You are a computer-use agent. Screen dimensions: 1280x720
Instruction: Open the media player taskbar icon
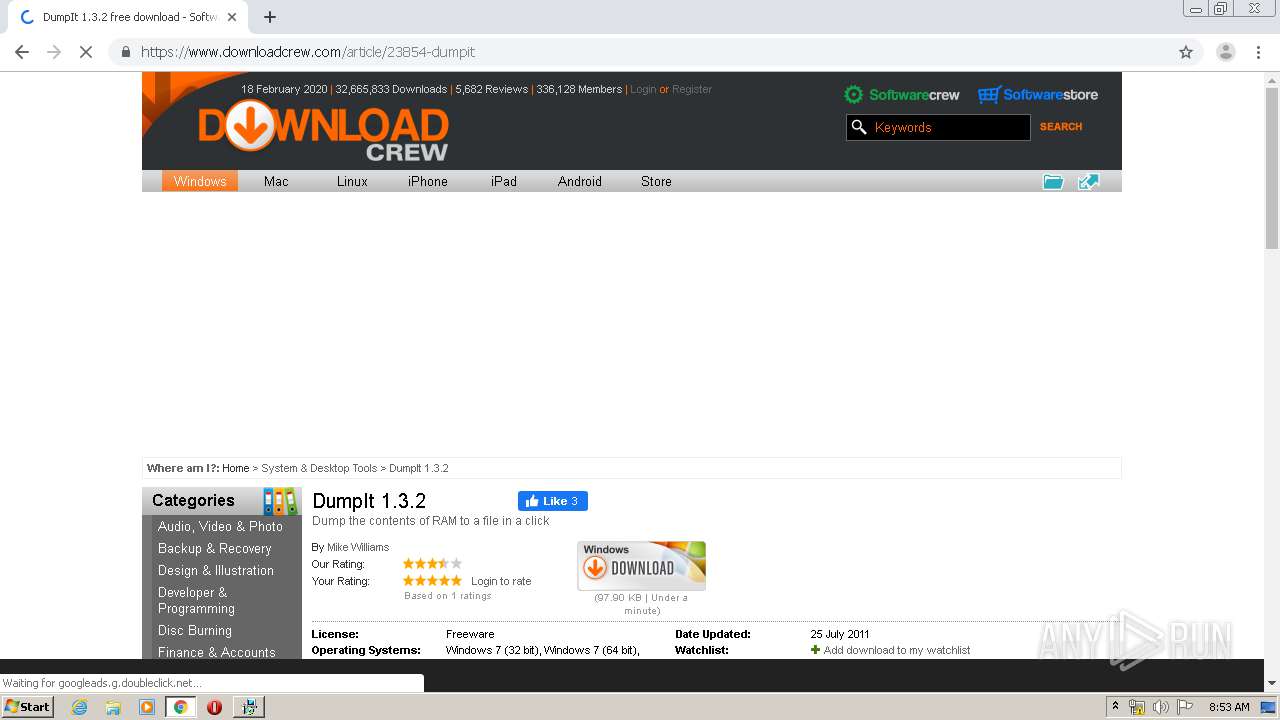[x=147, y=707]
